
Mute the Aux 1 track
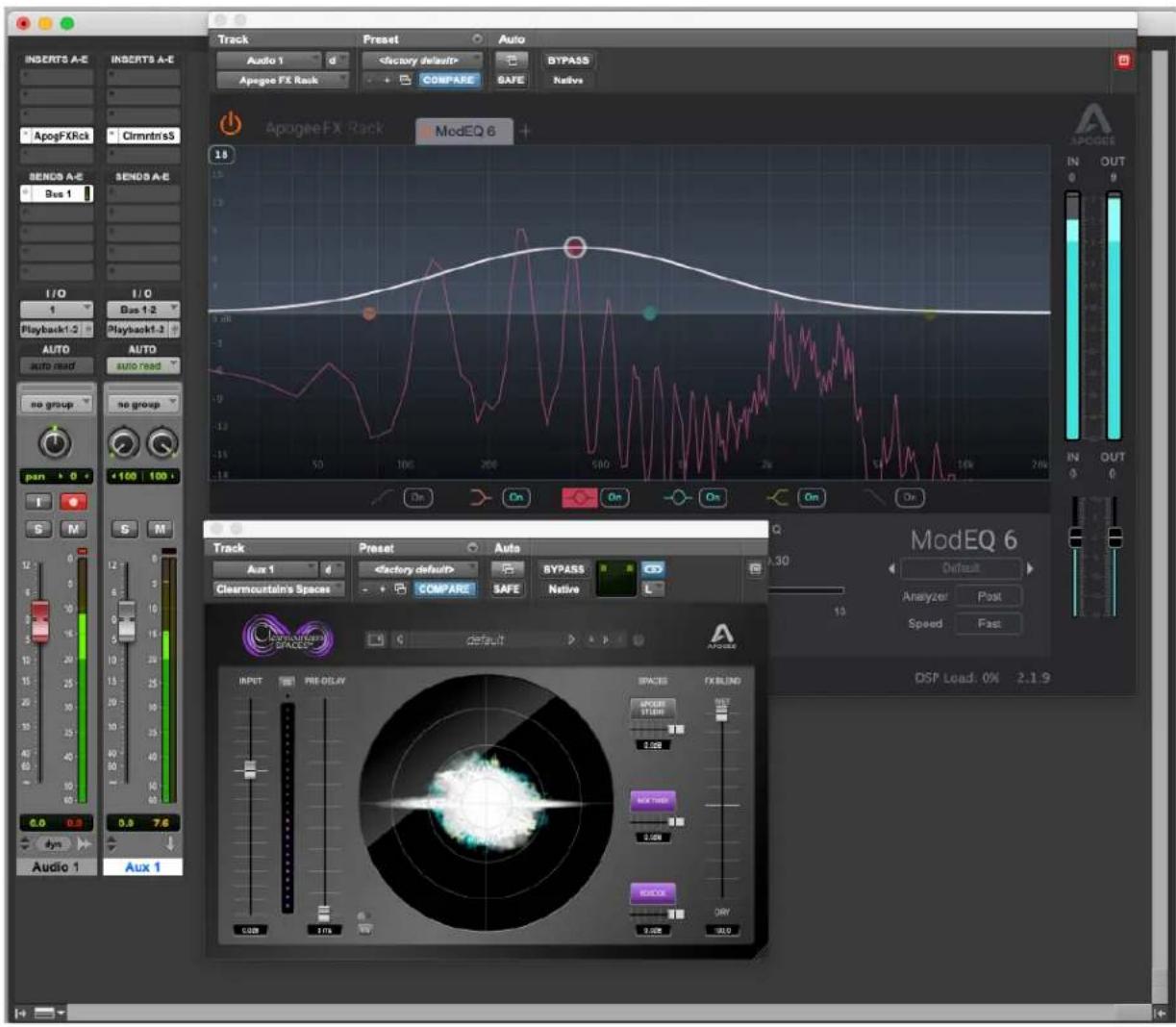coord(160,529)
